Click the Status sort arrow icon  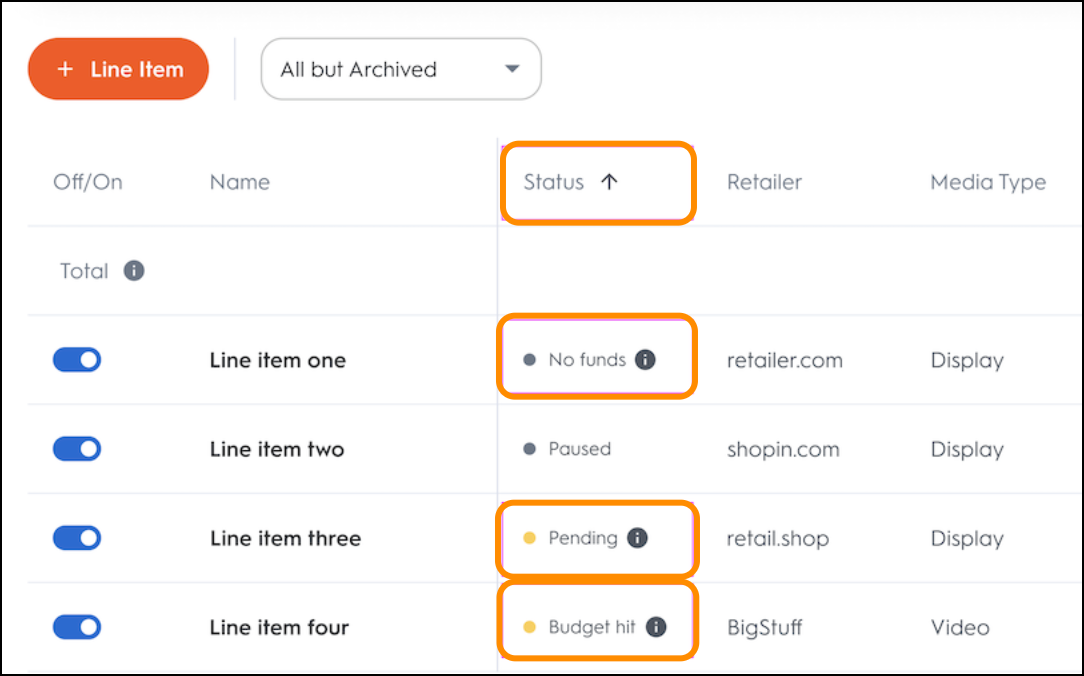[609, 182]
